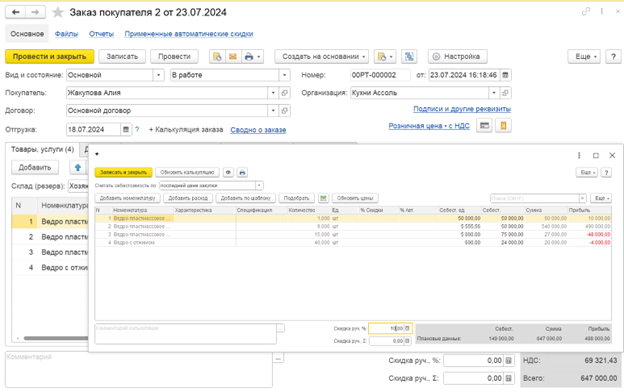624x392 pixels.
Task: Expand cost calculation method dropdown
Action: pyautogui.click(x=259, y=185)
